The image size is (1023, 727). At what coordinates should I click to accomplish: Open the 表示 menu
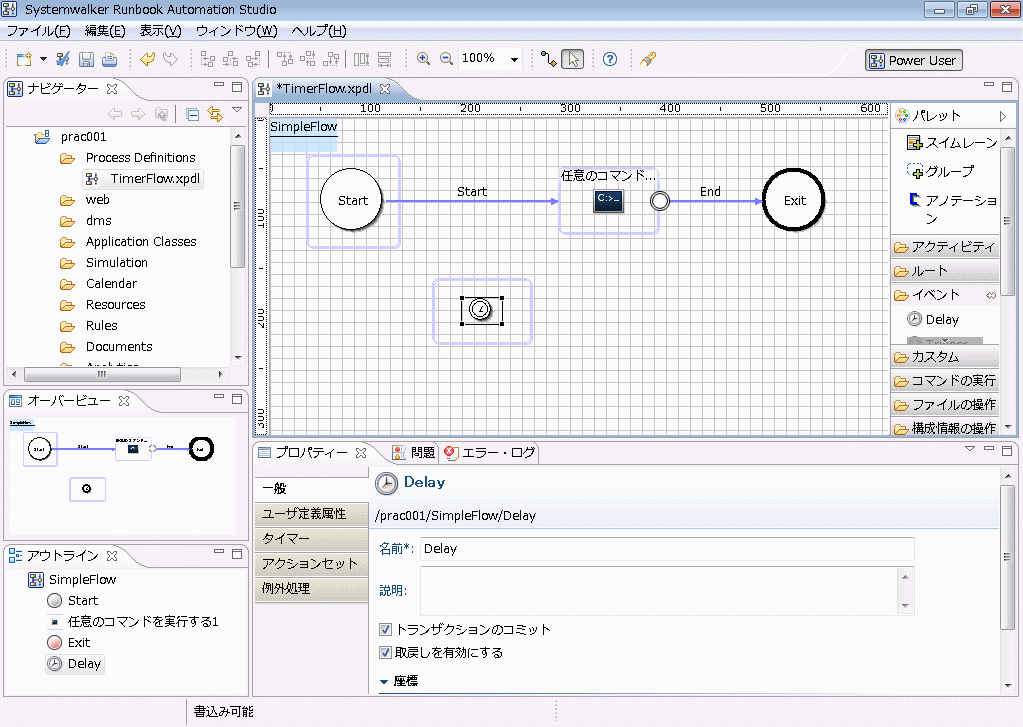point(160,31)
